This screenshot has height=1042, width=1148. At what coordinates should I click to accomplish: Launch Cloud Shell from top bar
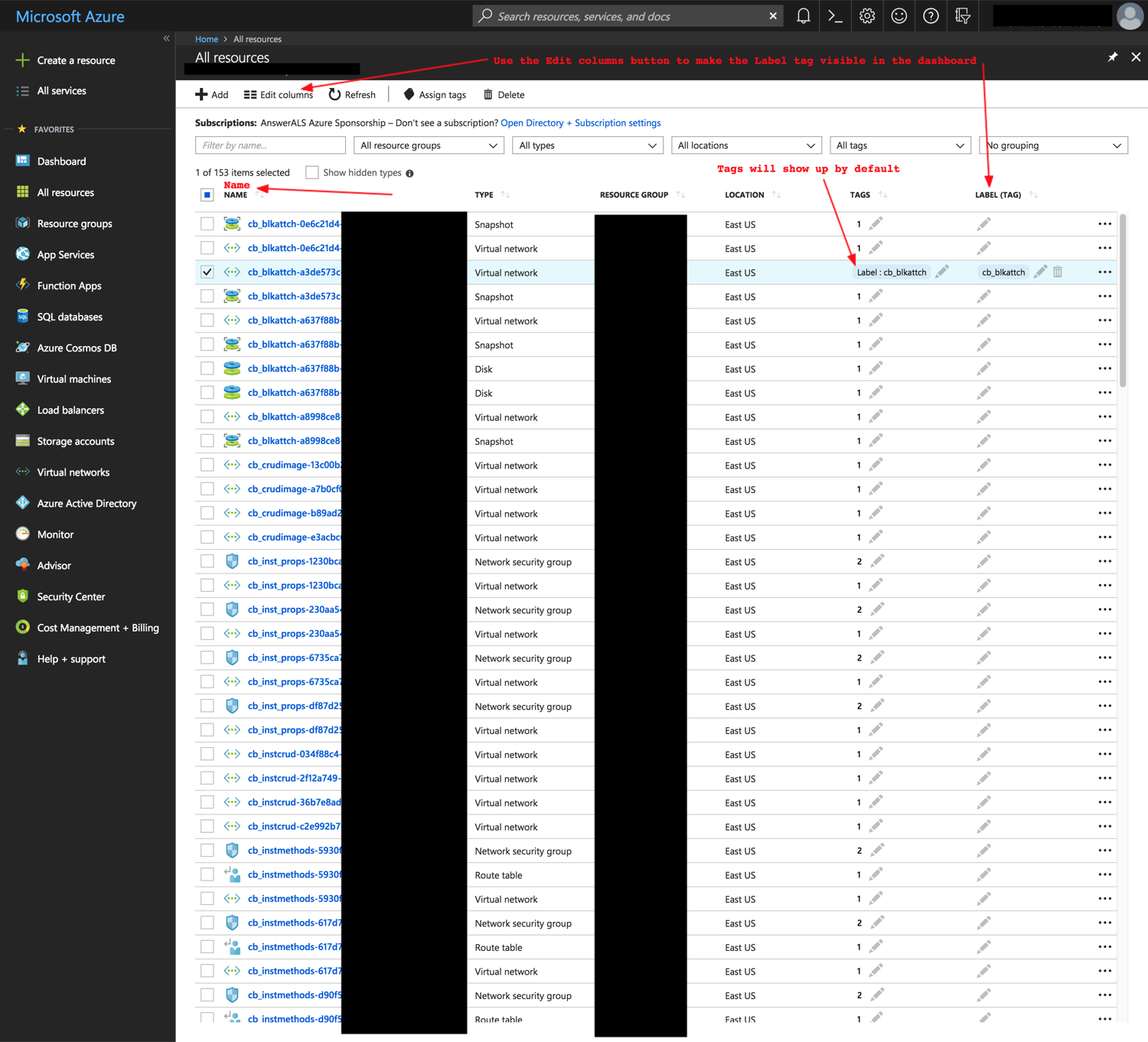pos(835,16)
